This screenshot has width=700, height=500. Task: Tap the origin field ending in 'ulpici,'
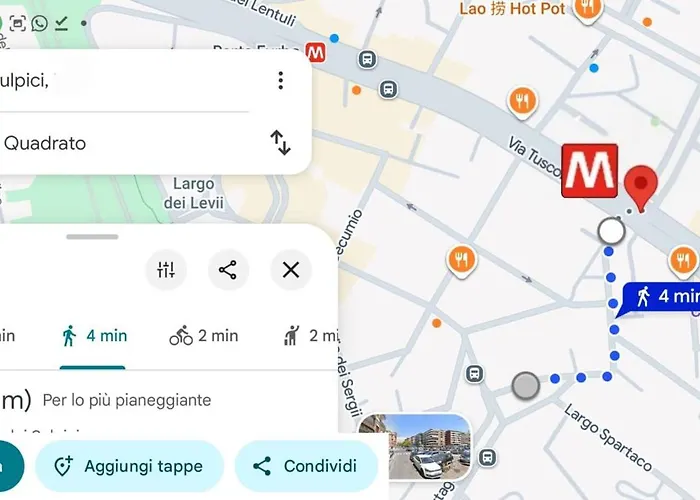(125, 81)
